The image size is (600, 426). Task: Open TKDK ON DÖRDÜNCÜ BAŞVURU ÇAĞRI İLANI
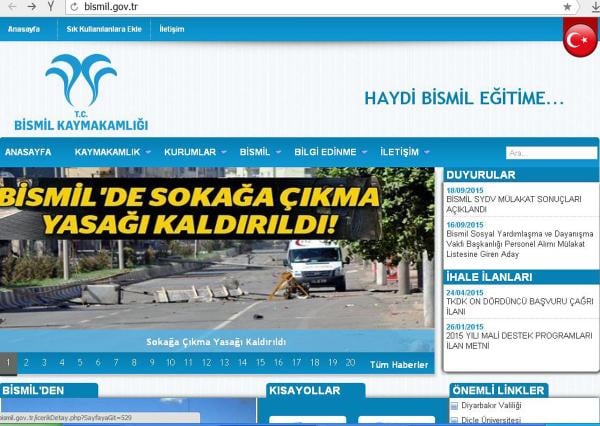[520, 307]
